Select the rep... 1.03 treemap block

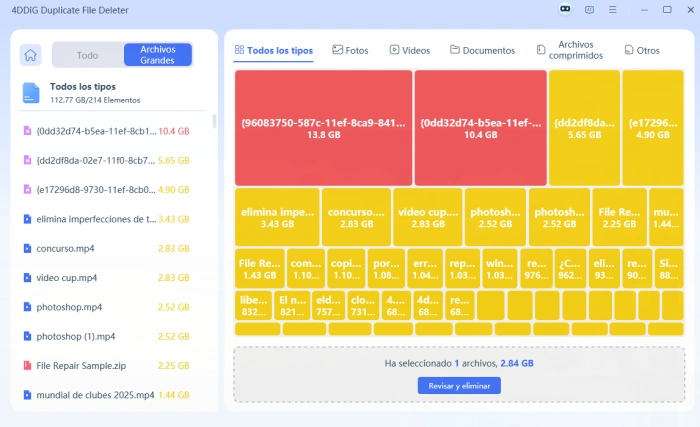coord(462,268)
